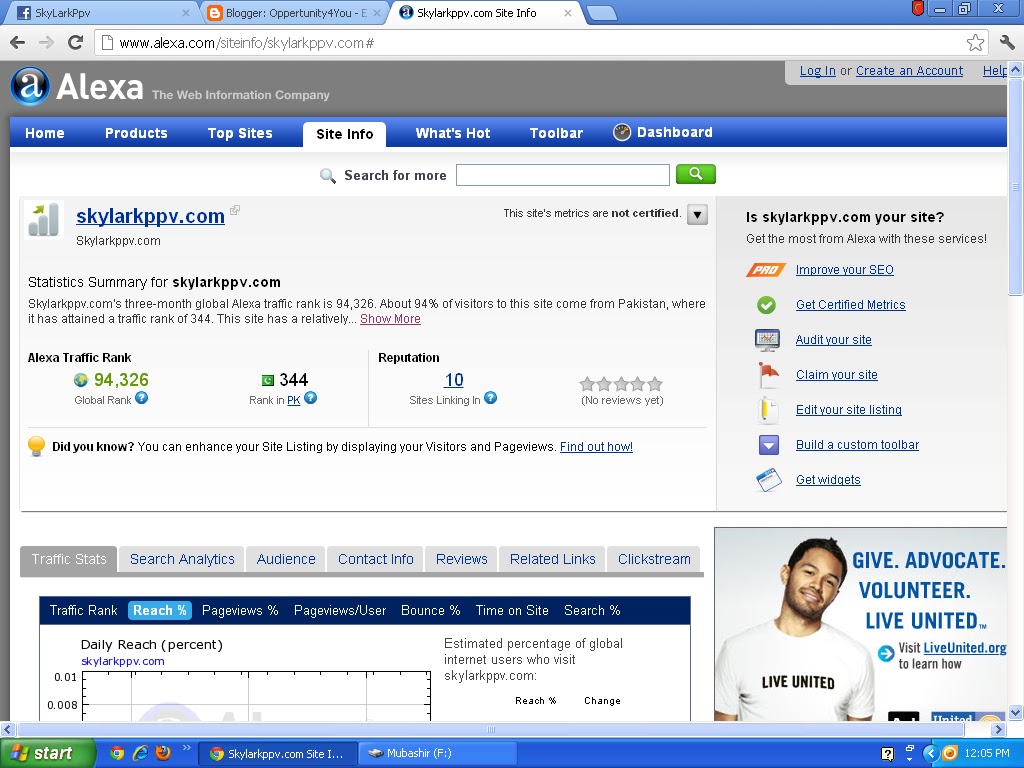
Task: Select the Pageviews % chart option
Action: click(240, 611)
